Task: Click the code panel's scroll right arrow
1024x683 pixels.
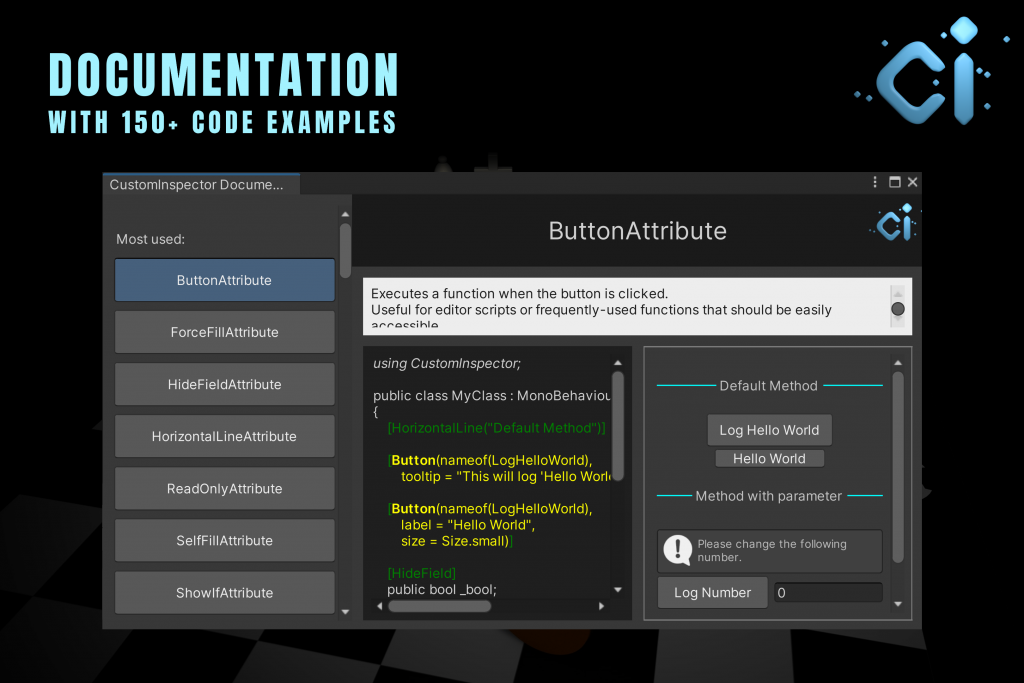Action: tap(601, 606)
